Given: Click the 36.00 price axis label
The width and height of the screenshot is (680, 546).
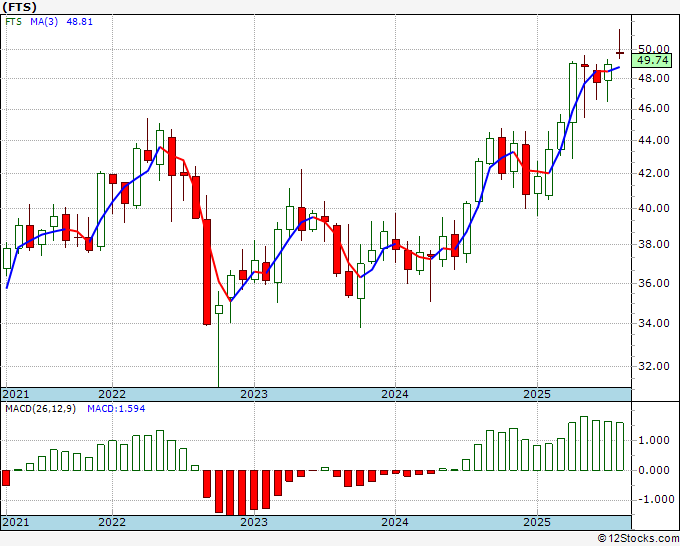Looking at the screenshot, I should click(x=654, y=283).
